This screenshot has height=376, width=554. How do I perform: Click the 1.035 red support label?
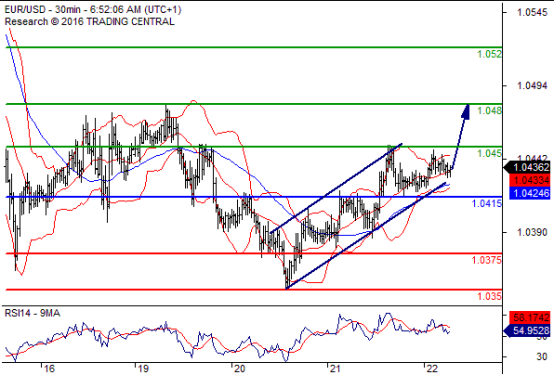point(489,296)
